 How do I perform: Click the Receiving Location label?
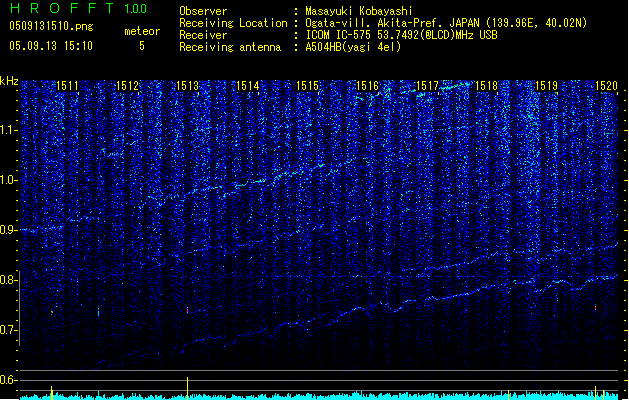(233, 23)
